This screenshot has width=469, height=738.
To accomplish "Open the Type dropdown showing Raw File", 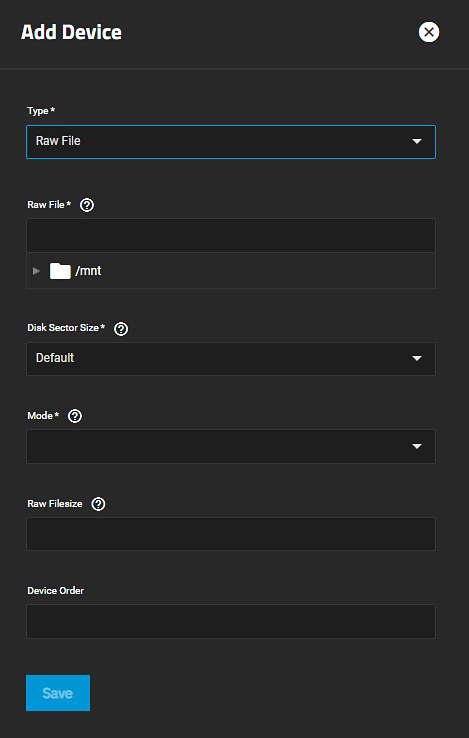I will point(231,142).
